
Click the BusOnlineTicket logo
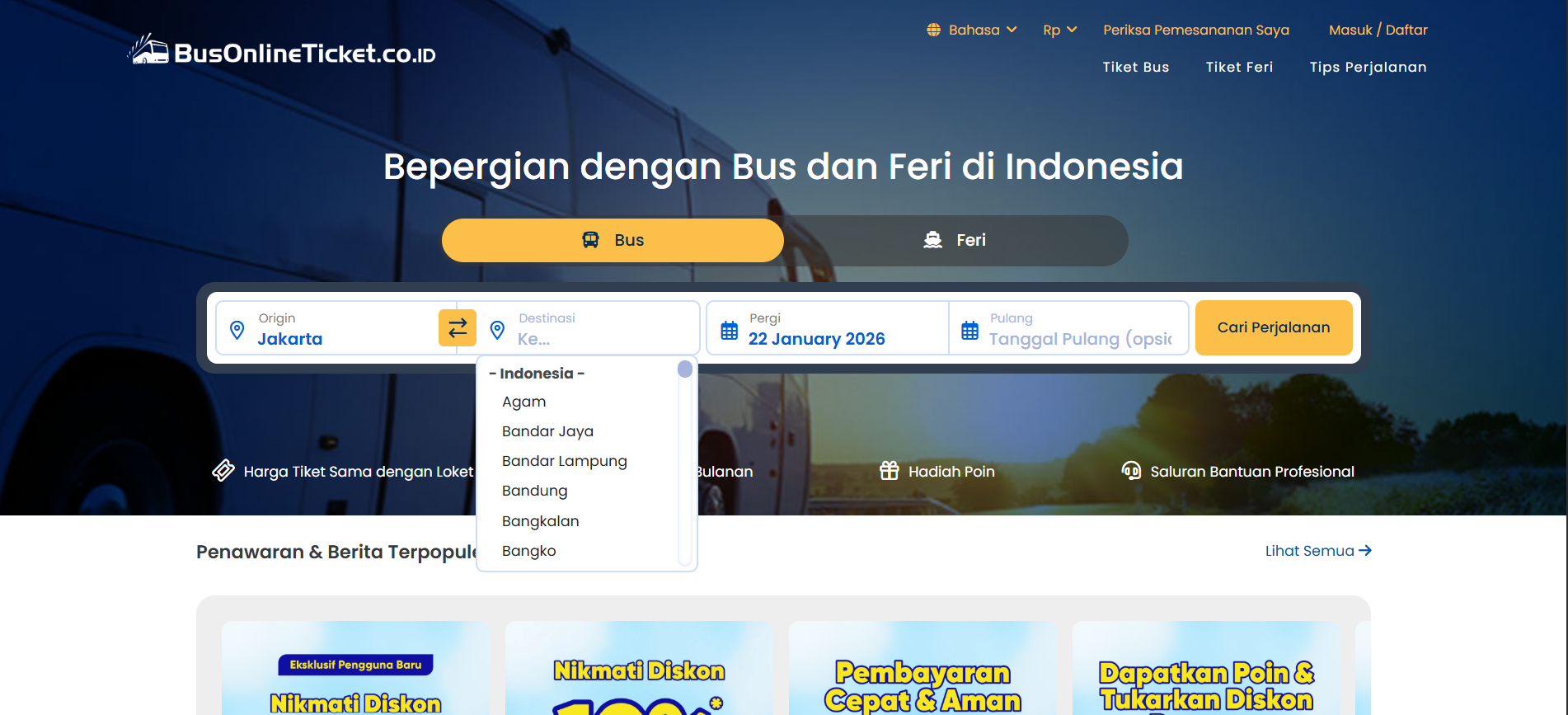coord(282,51)
